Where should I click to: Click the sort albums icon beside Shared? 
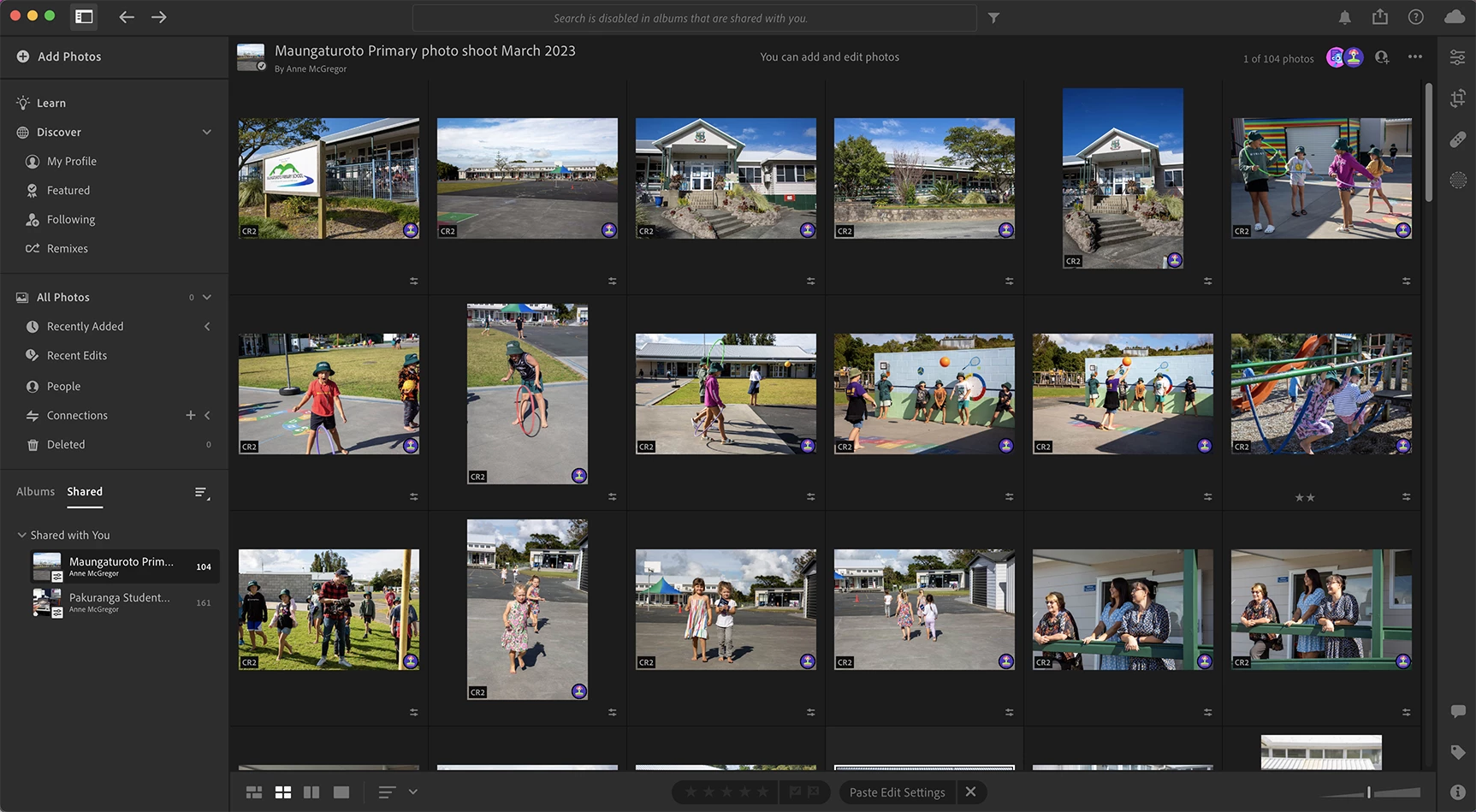[202, 493]
